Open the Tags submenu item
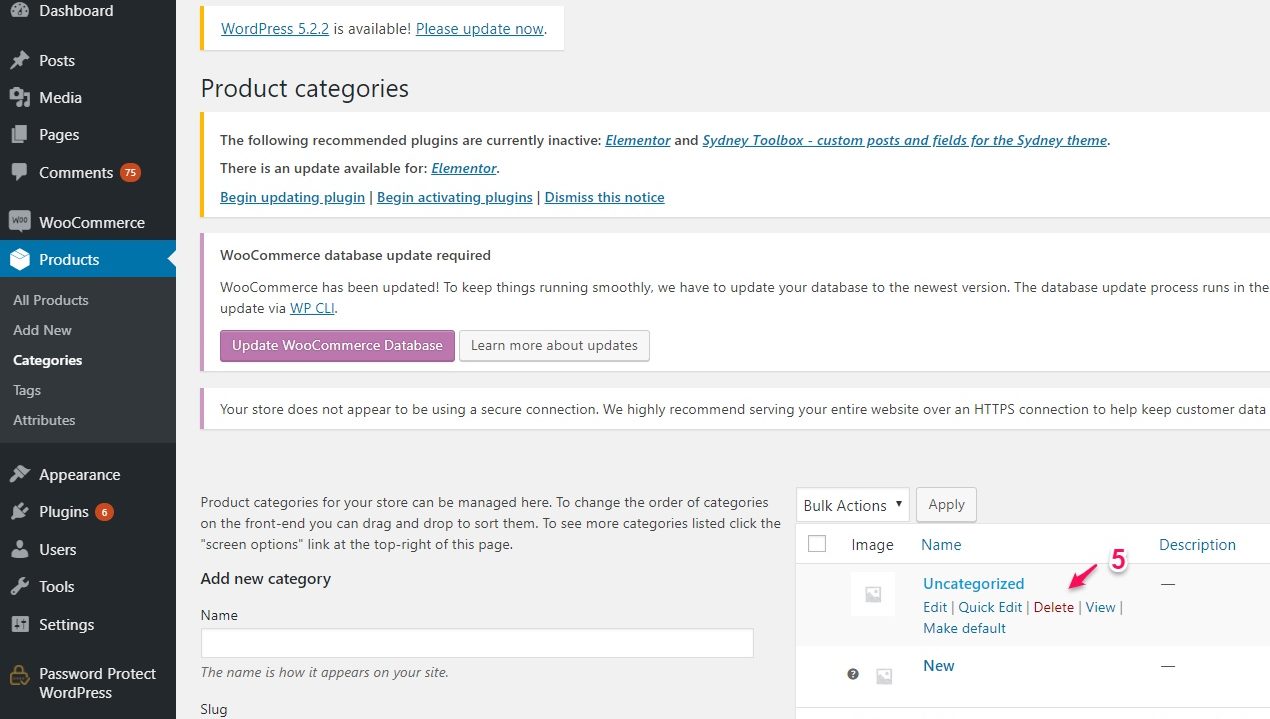 coord(27,390)
